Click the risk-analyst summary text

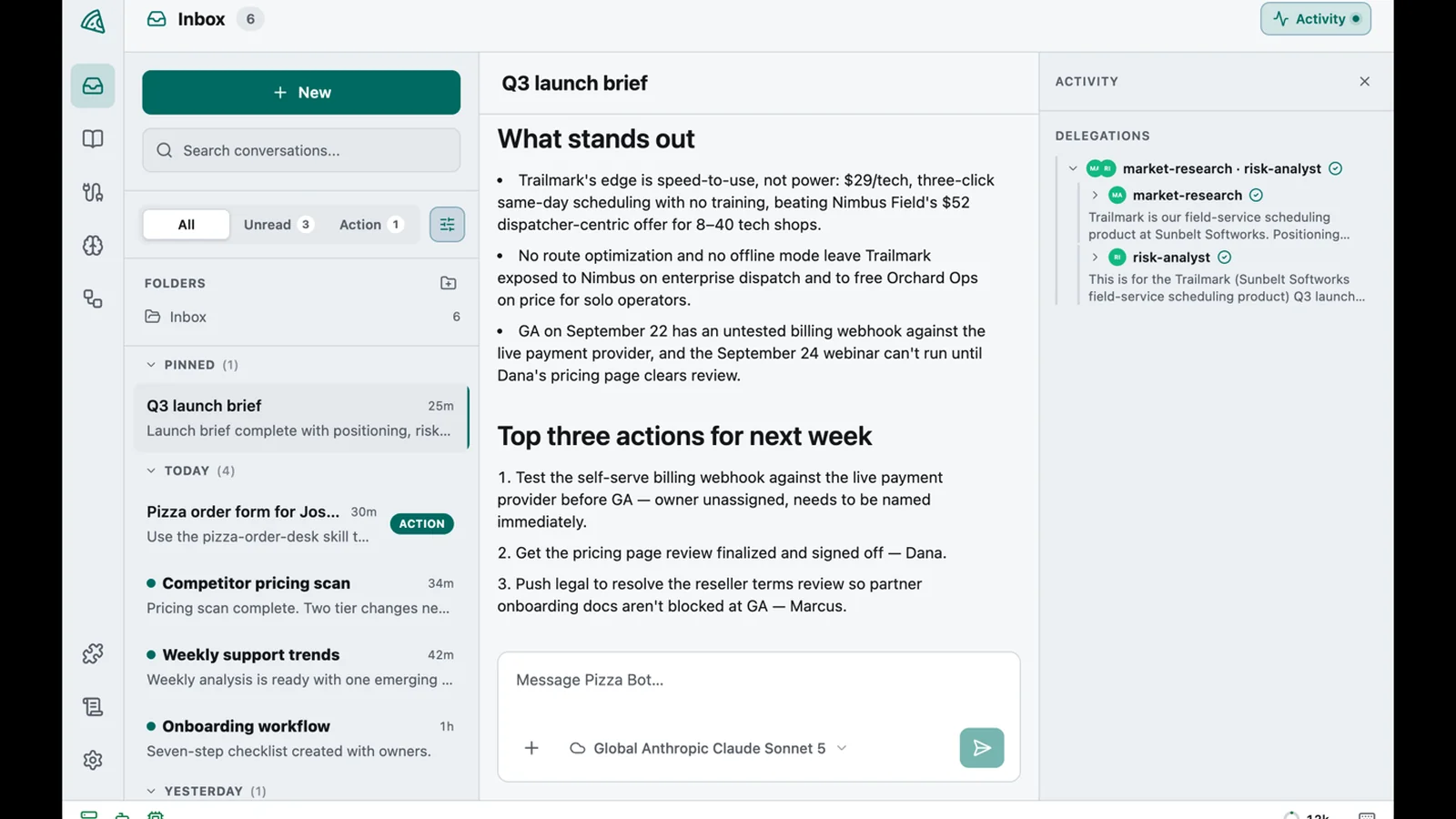[x=1227, y=288]
